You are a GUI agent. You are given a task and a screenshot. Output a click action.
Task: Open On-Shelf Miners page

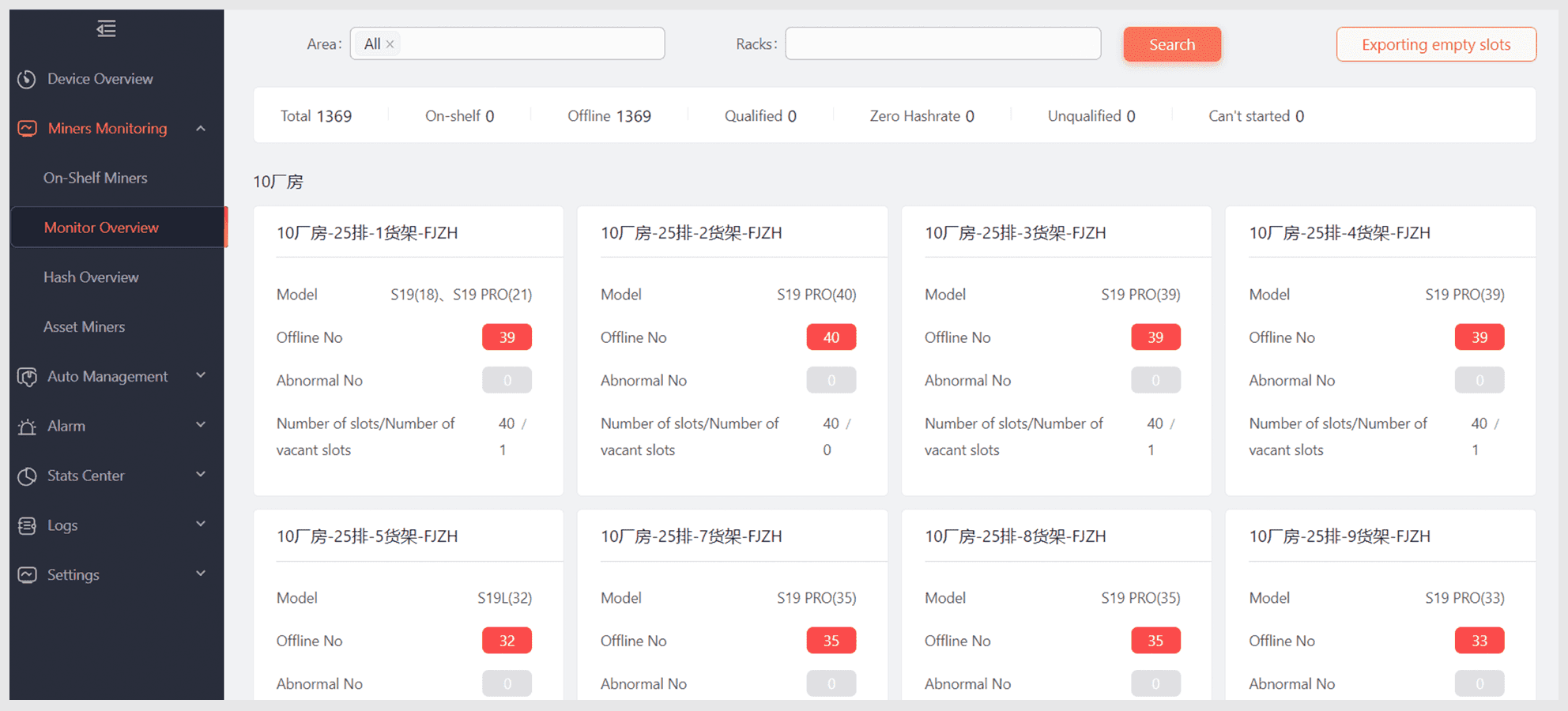pyautogui.click(x=96, y=179)
